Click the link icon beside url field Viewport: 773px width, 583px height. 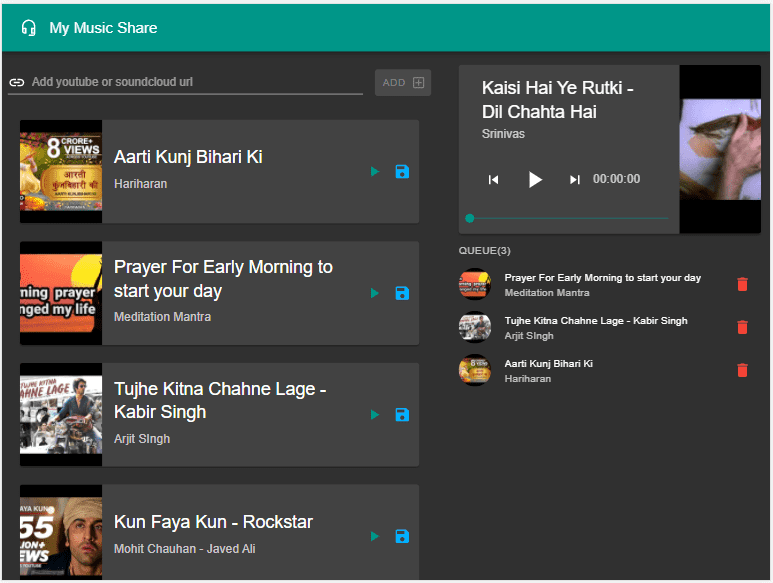pos(17,82)
